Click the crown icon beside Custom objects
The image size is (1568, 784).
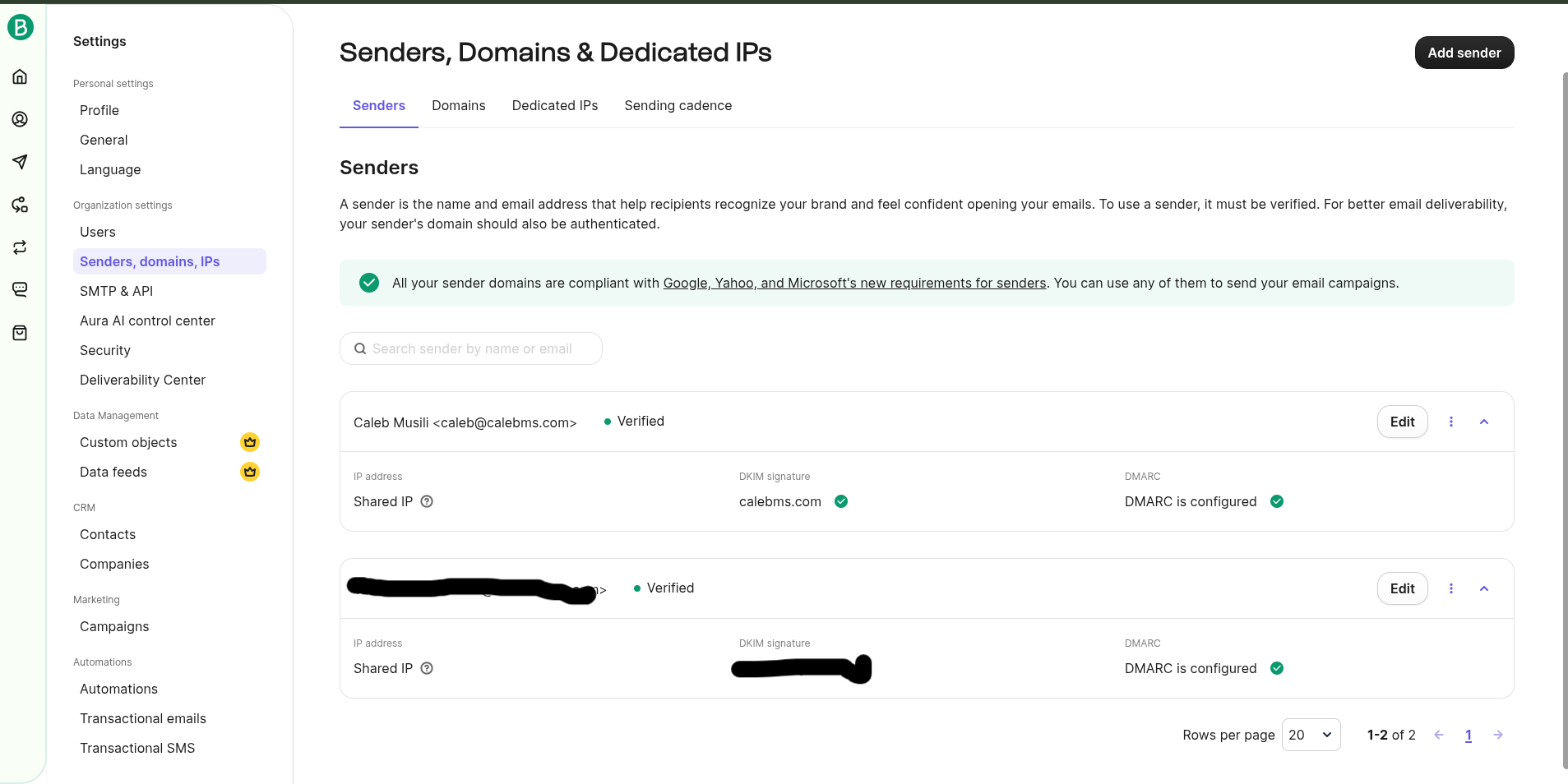[250, 442]
